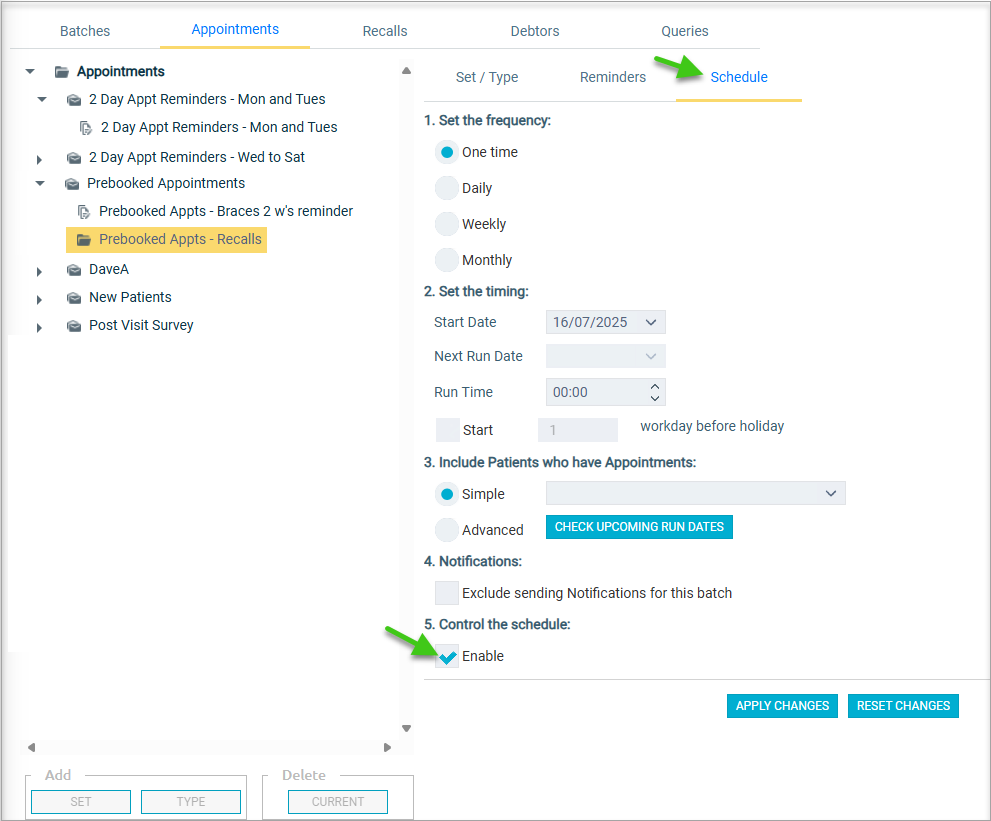
Task: Select Prebooked Appts - Braces 2 w's reminder
Action: tap(226, 212)
